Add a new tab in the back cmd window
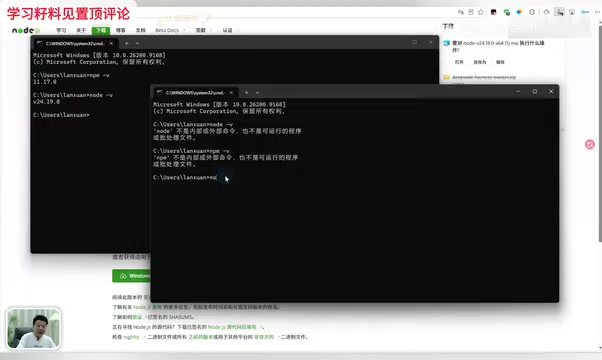This screenshot has width=602, height=360. (126, 43)
